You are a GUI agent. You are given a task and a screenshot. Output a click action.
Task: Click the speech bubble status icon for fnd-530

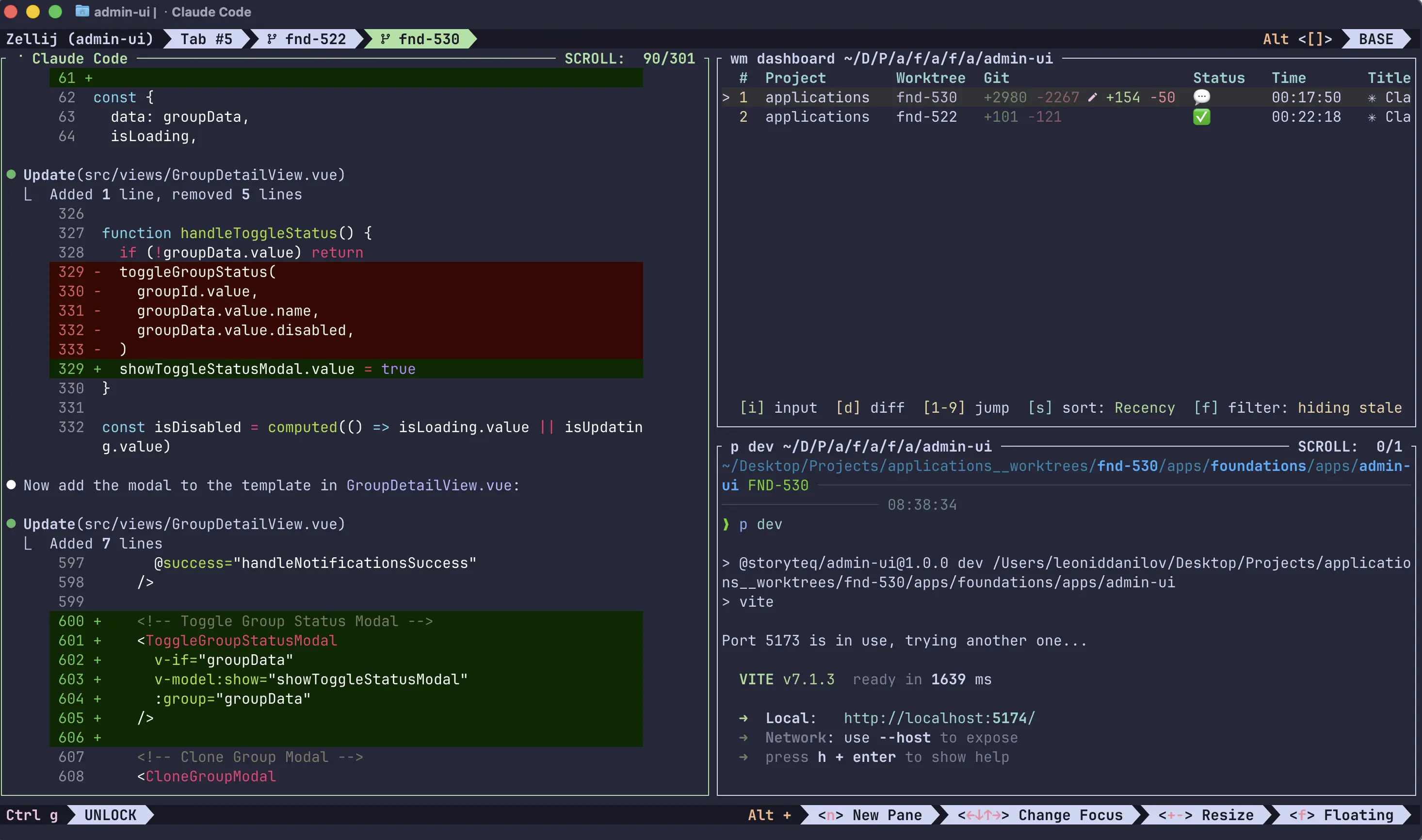coord(1202,97)
